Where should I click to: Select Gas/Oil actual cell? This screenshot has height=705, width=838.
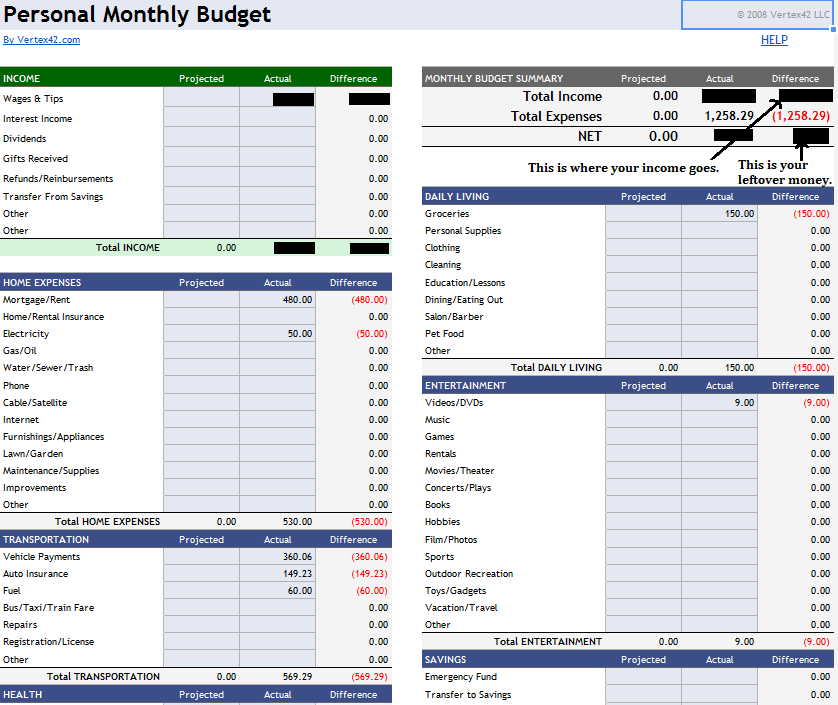pos(277,351)
